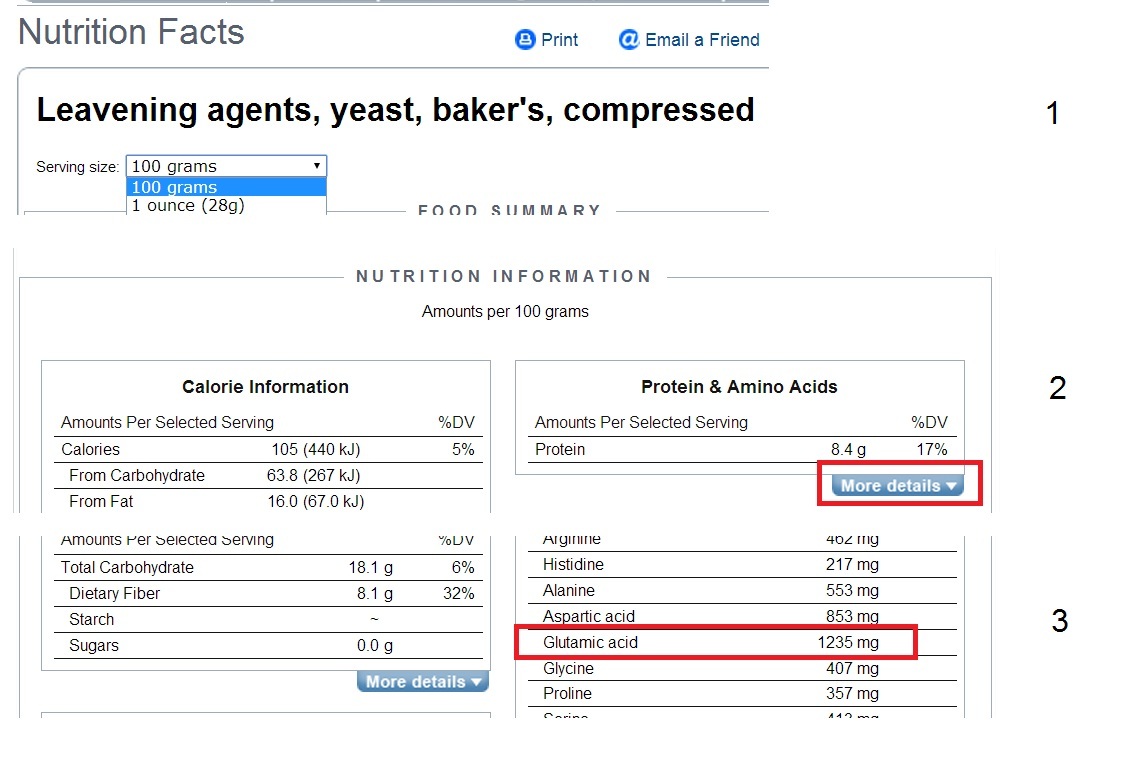
Task: Click the Histidine row
Action: tap(740, 565)
